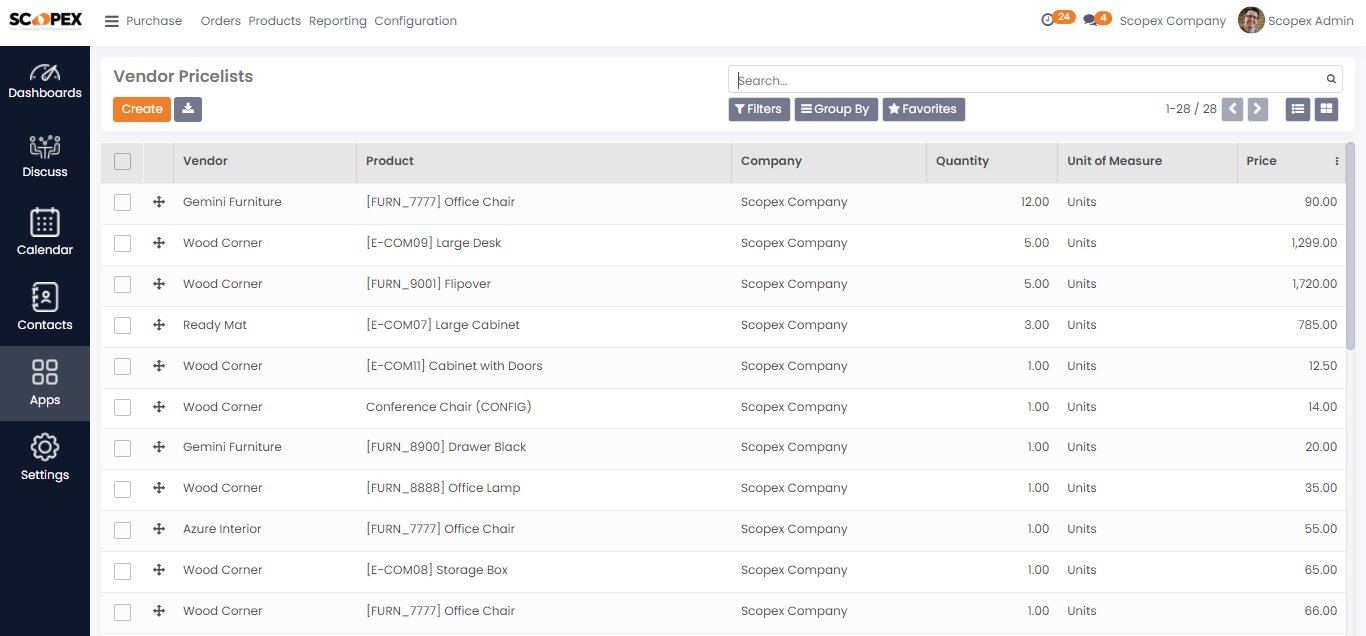This screenshot has width=1366, height=636.
Task: Check the Ready Mat Large Cabinet row checkbox
Action: click(x=122, y=325)
